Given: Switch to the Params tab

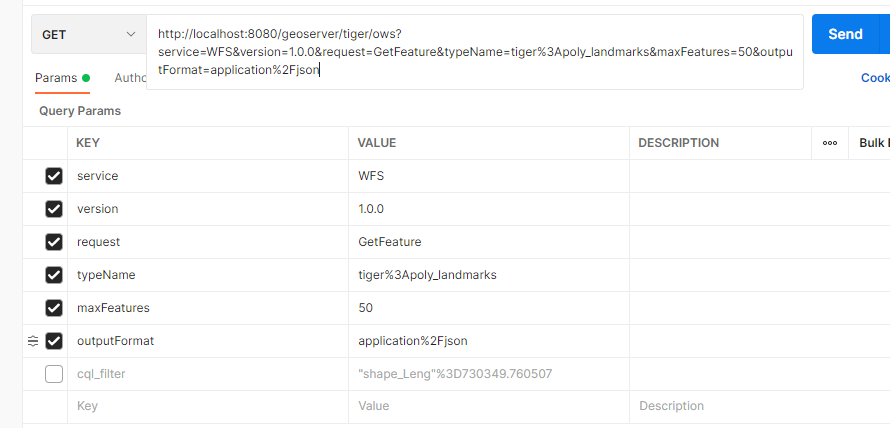Looking at the screenshot, I should coord(55,78).
